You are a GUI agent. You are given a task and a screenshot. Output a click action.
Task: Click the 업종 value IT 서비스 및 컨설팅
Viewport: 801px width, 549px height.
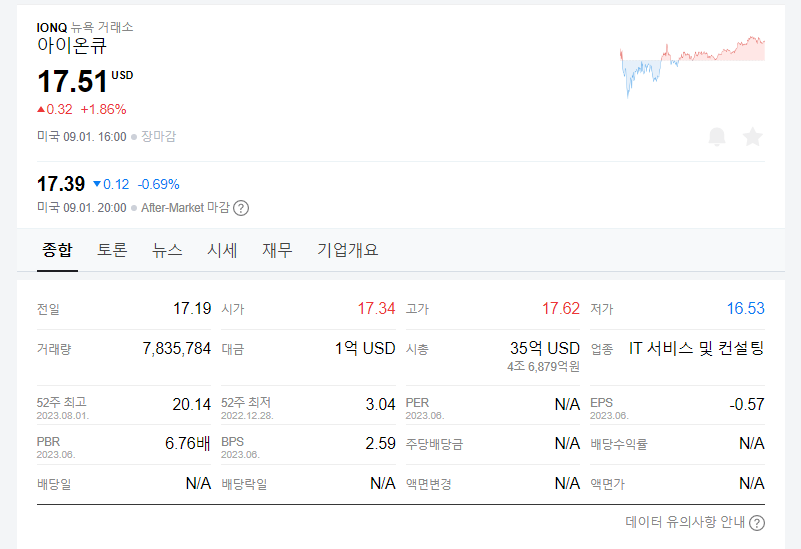pos(697,348)
